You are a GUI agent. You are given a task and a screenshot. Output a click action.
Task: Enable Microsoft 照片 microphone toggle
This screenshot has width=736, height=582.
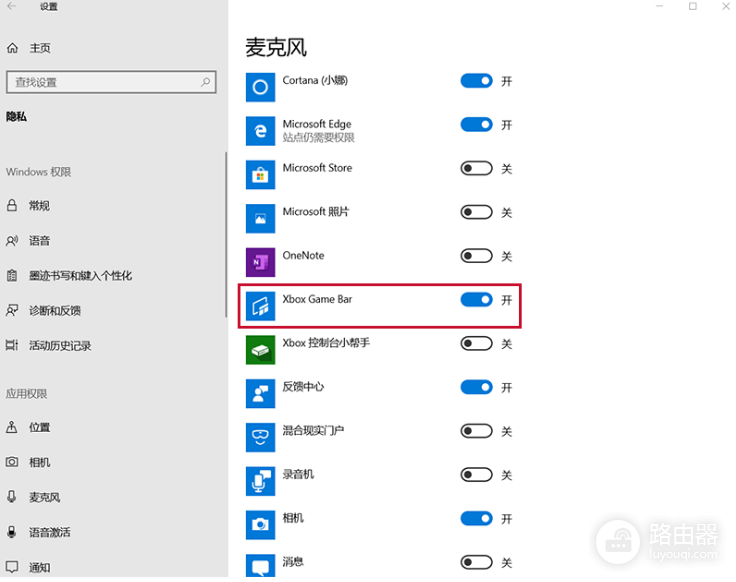coord(476,212)
